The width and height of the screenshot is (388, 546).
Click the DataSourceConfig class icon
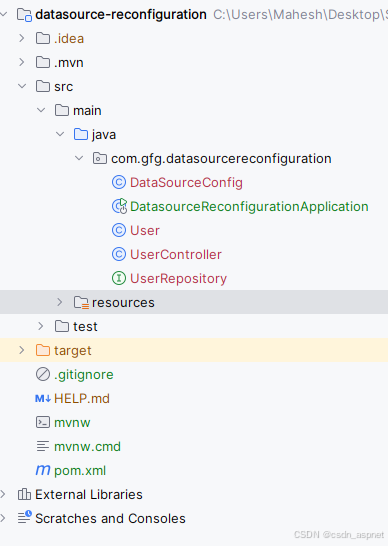(119, 182)
